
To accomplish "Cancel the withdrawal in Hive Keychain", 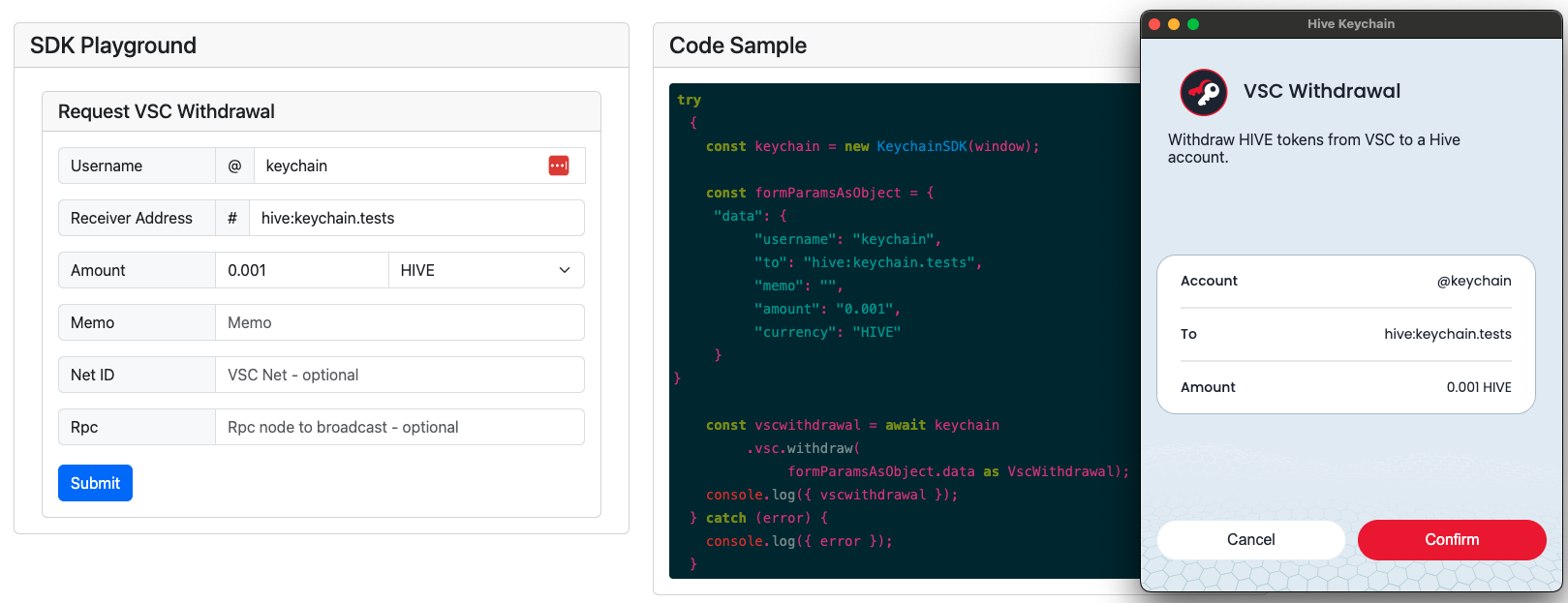I will click(x=1251, y=540).
